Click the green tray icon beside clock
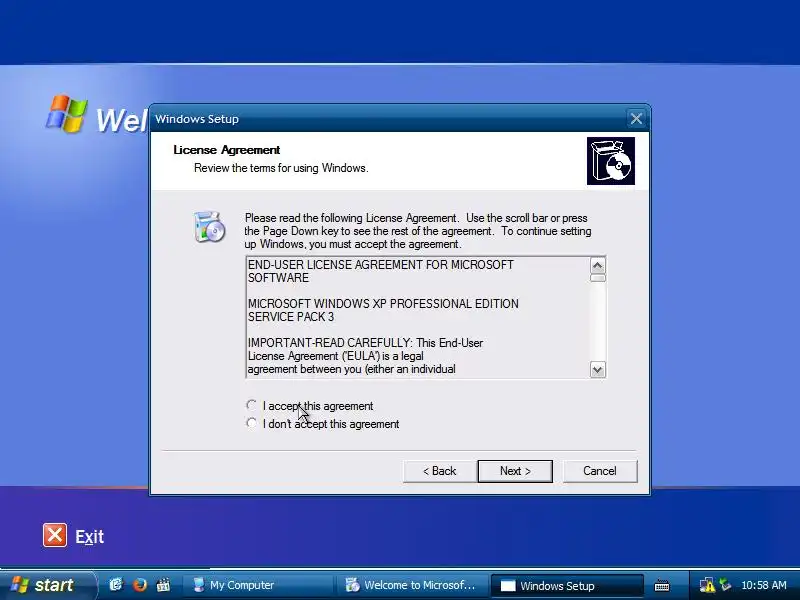Screen dimensions: 800x600 725,585
